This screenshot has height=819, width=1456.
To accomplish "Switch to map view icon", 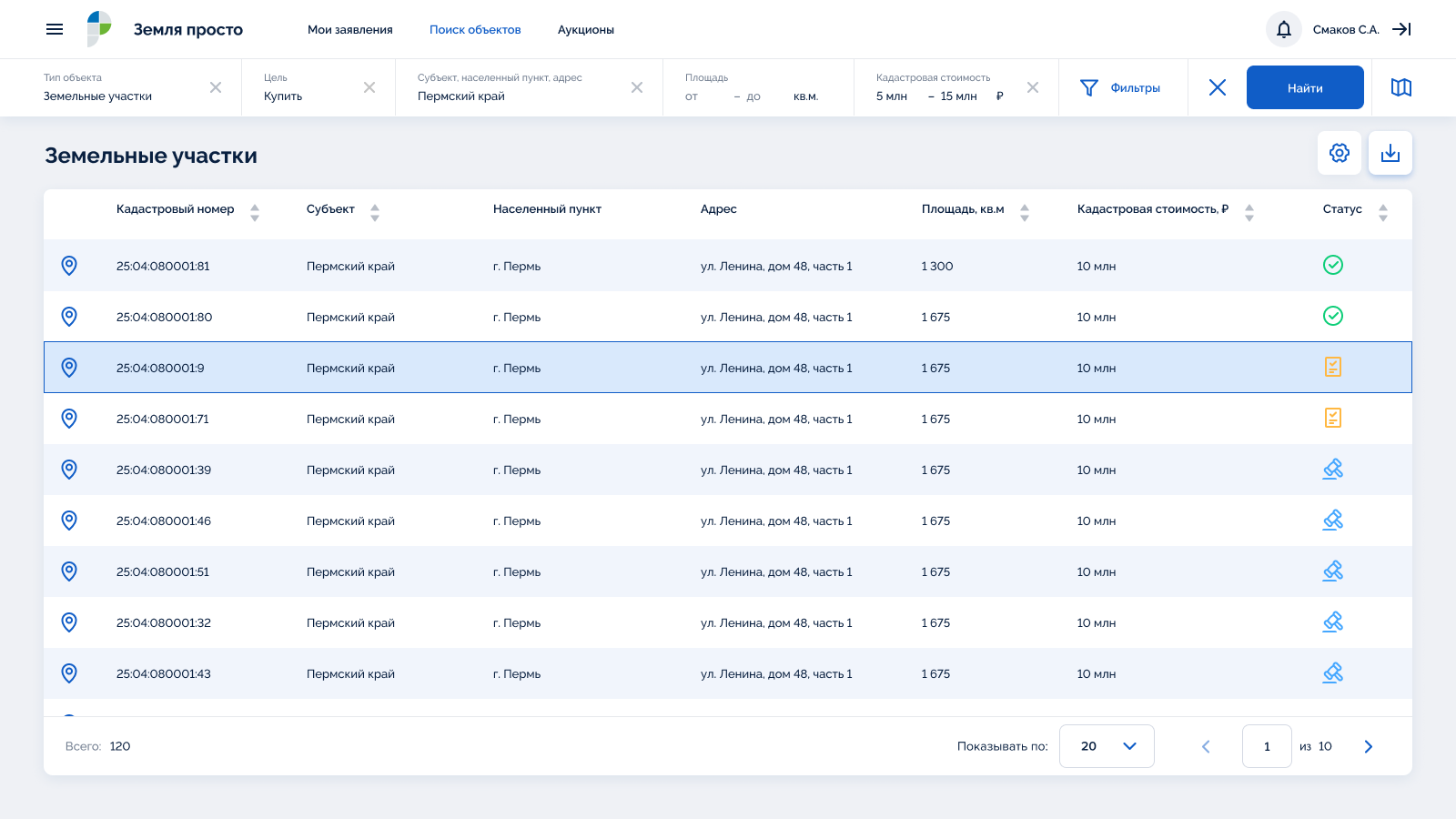I will point(1401,87).
